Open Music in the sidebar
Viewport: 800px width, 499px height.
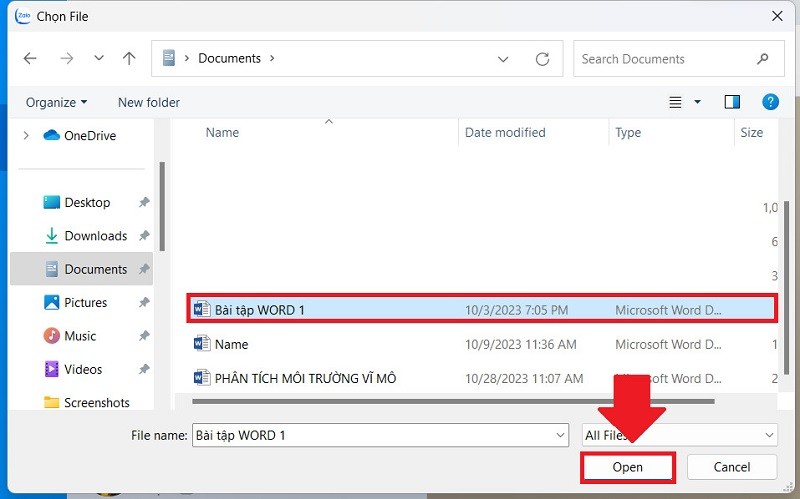(70, 336)
